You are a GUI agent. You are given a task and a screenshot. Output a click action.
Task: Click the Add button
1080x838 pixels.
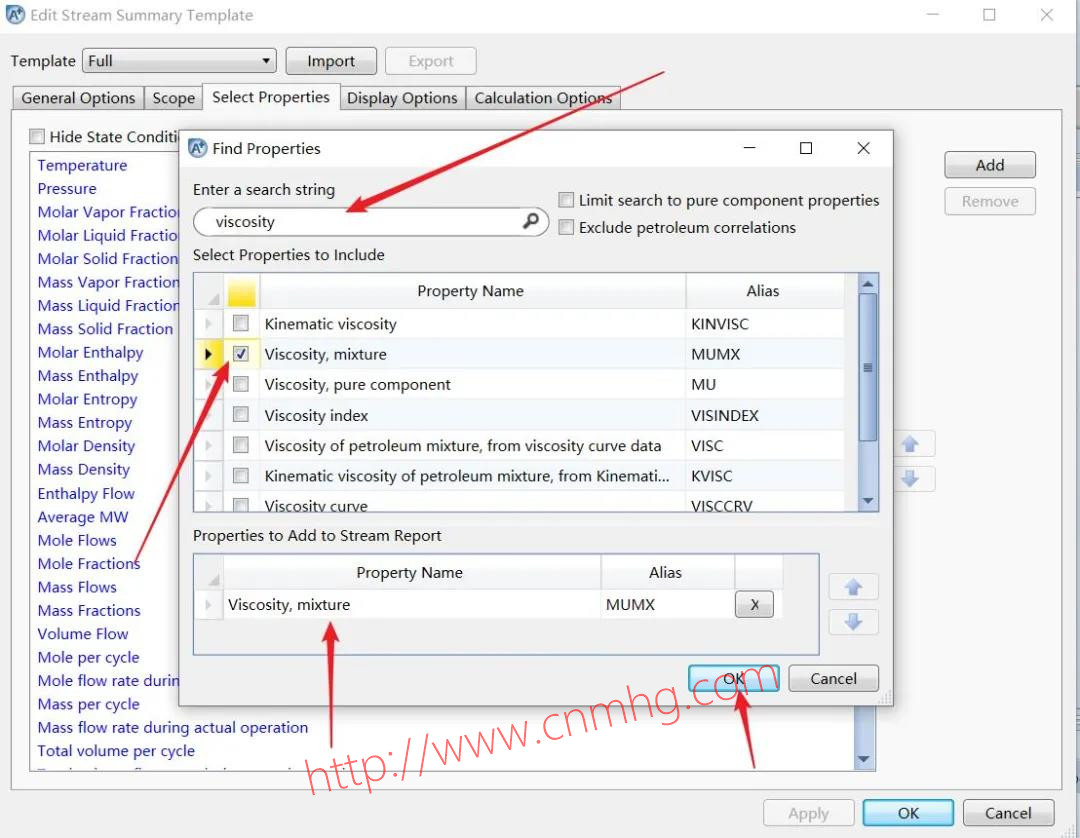tap(990, 165)
